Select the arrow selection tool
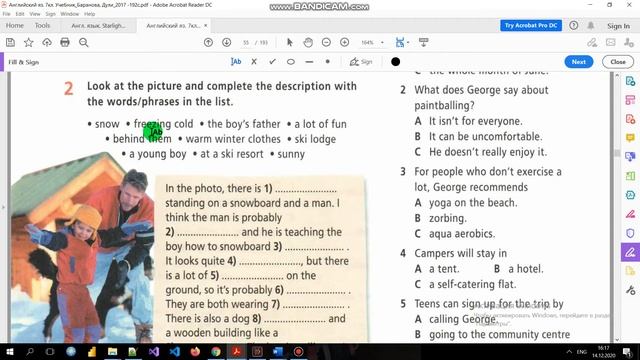 [290, 42]
